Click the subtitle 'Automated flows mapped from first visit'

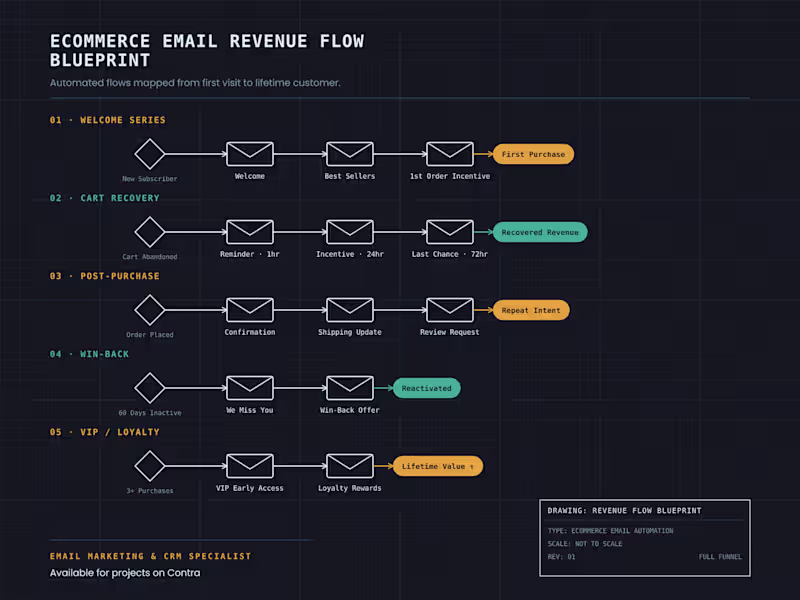pyautogui.click(x=195, y=83)
